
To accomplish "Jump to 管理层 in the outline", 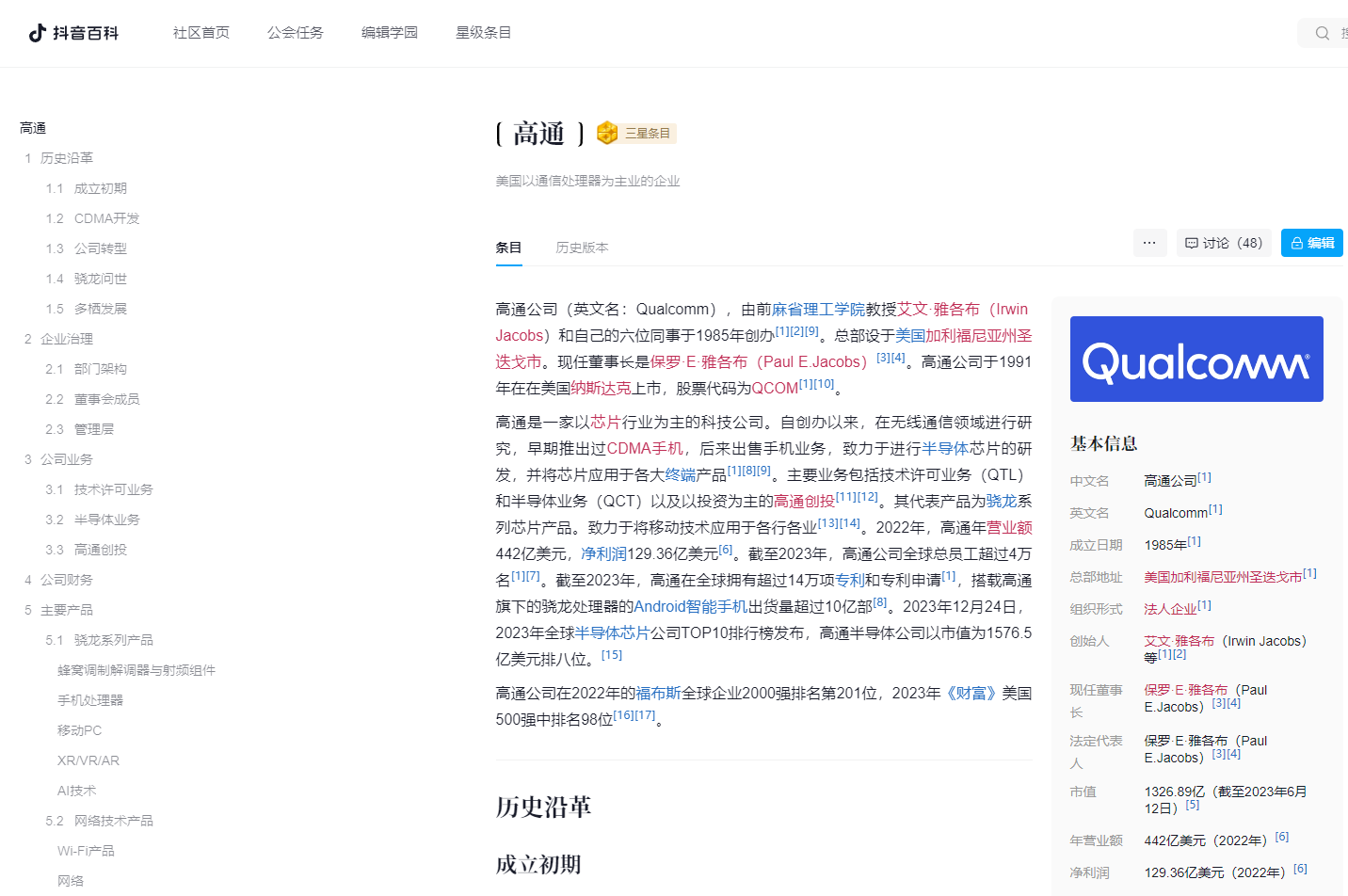I will (x=94, y=429).
